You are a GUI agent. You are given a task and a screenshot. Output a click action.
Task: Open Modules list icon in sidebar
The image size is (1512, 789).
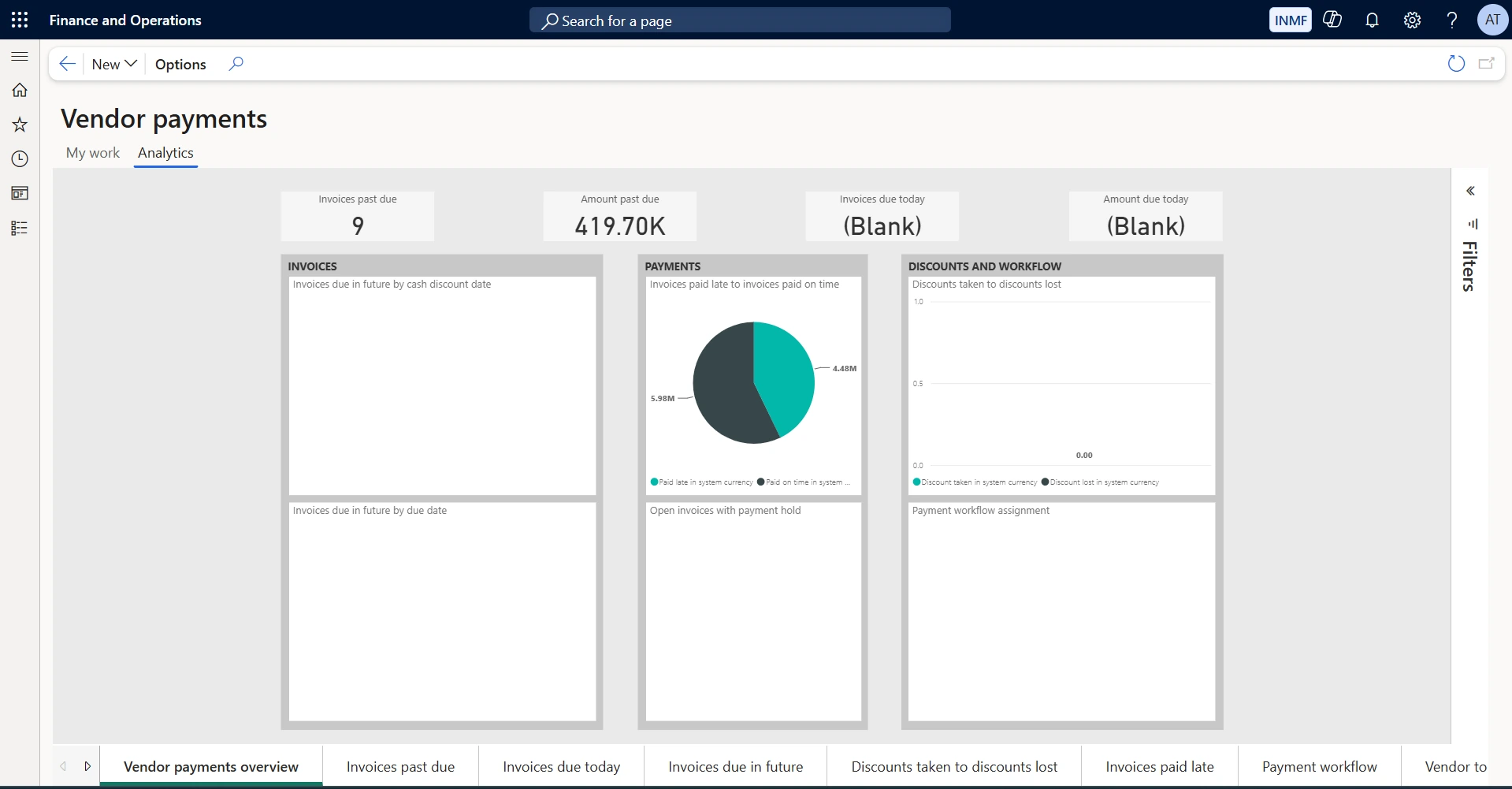20,228
